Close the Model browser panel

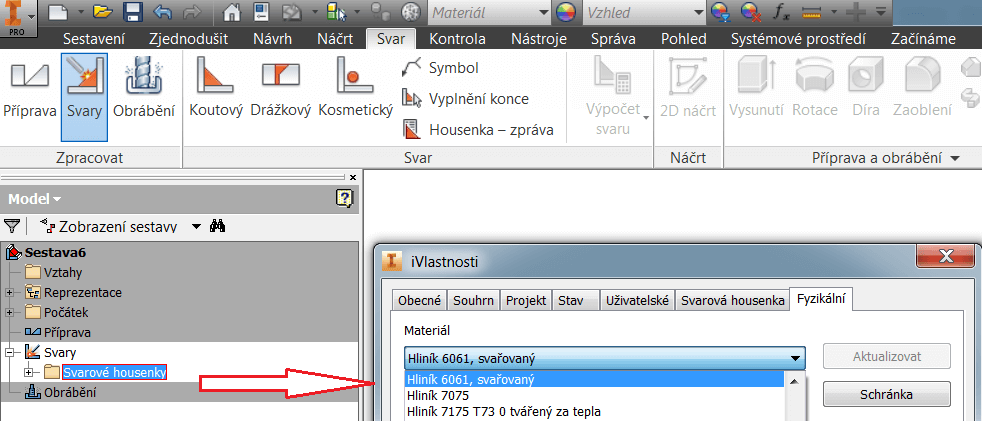pos(353,177)
